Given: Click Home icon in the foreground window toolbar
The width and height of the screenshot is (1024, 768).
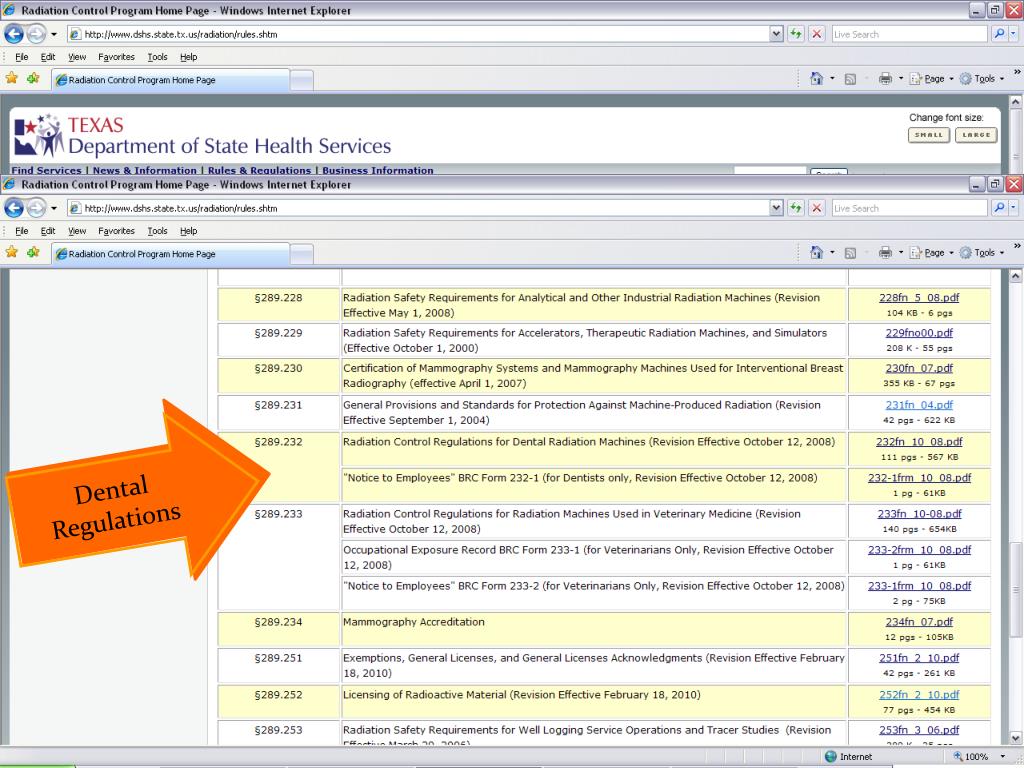Looking at the screenshot, I should [817, 254].
